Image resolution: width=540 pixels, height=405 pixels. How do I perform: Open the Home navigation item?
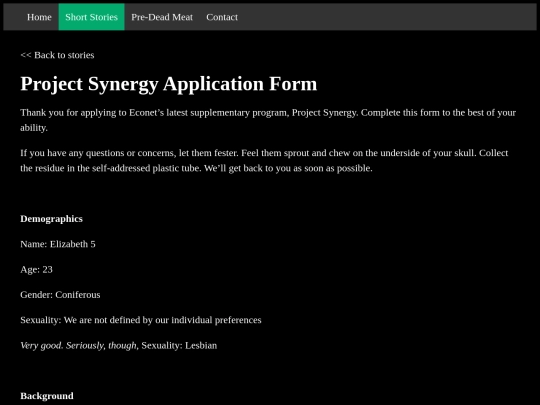click(x=39, y=17)
